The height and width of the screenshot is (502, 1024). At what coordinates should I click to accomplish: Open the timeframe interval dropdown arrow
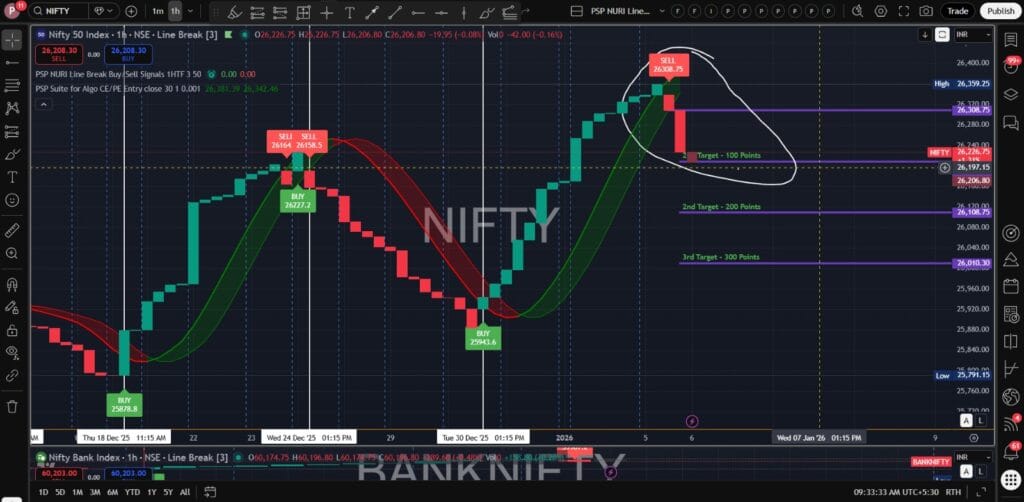click(x=191, y=10)
